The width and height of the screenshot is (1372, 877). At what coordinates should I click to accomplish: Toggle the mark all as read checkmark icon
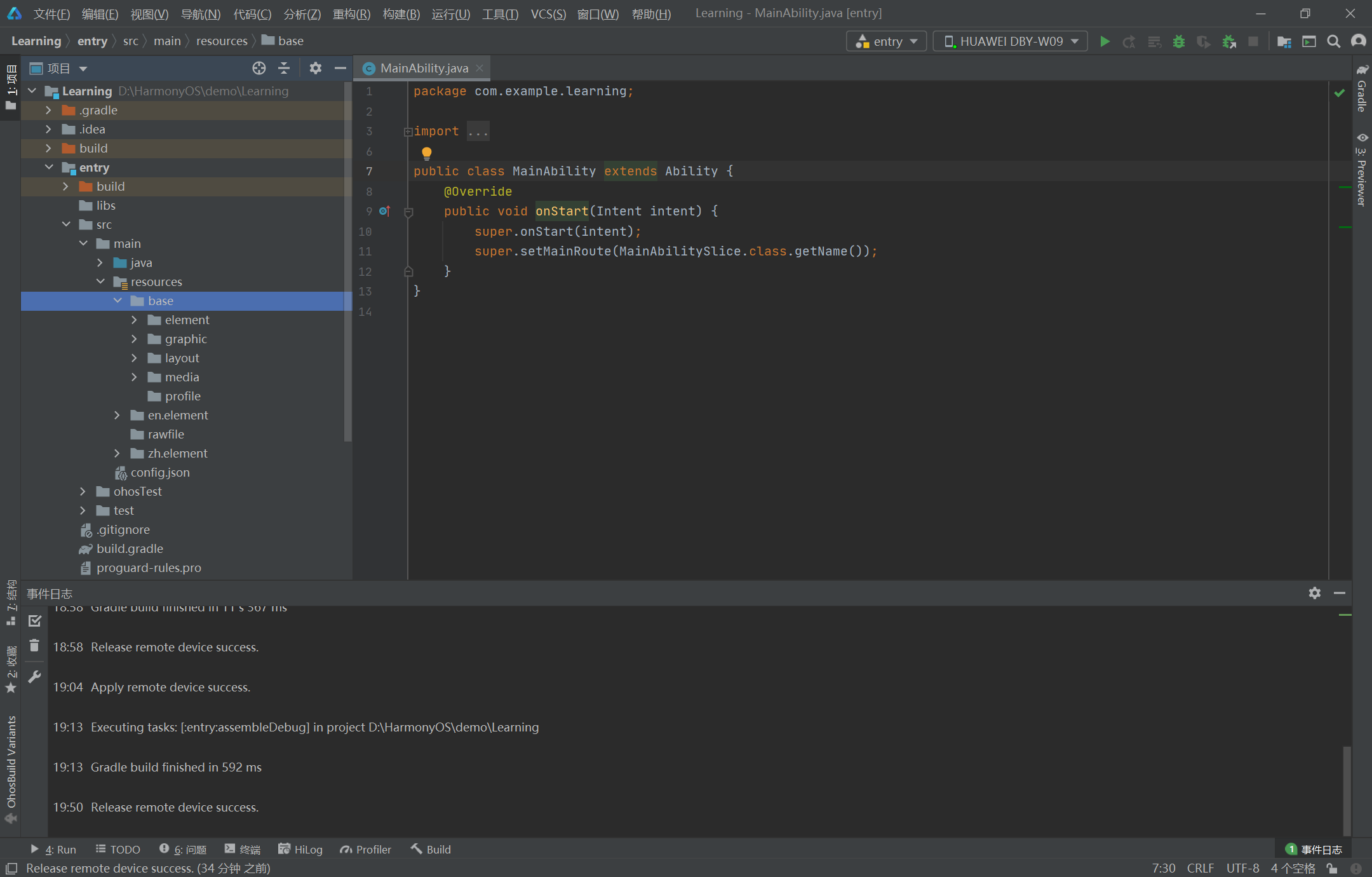pos(34,621)
